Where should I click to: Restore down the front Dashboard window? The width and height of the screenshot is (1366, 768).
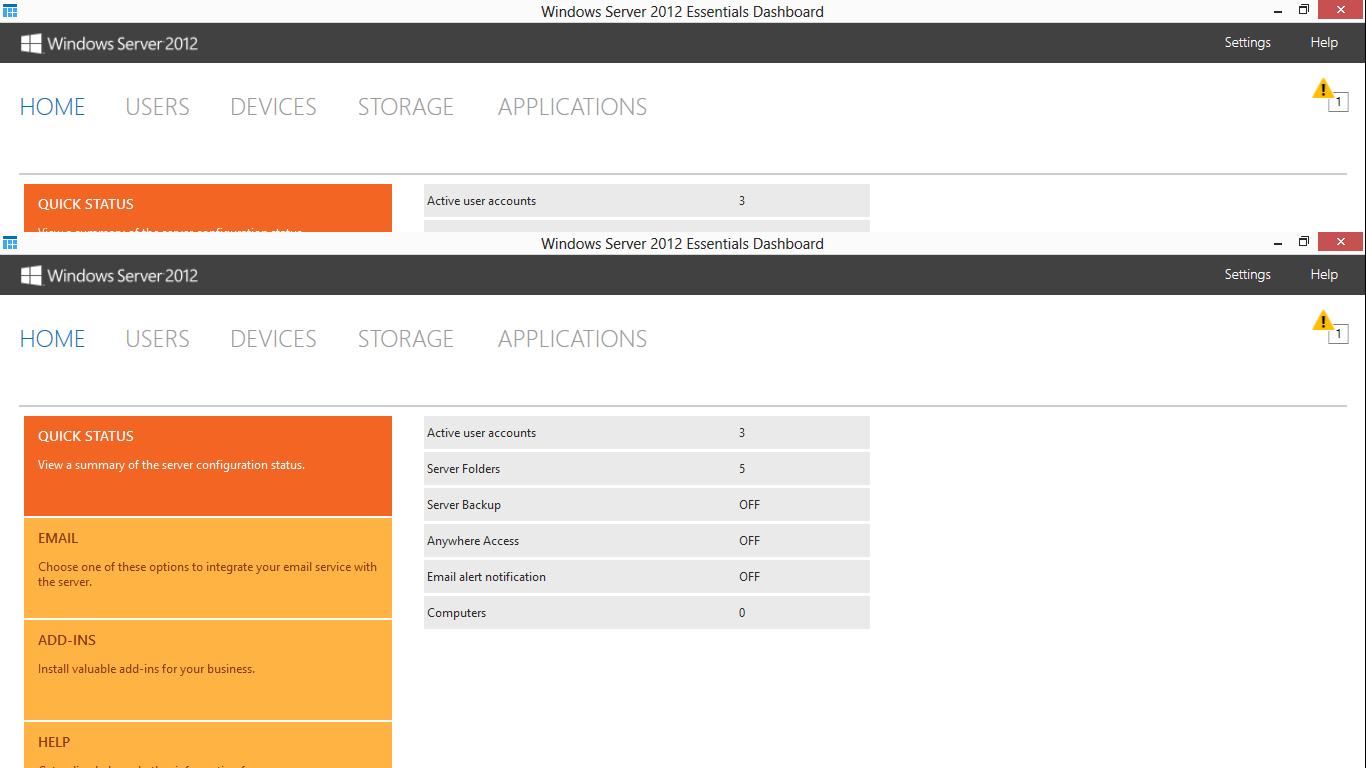click(x=1304, y=242)
